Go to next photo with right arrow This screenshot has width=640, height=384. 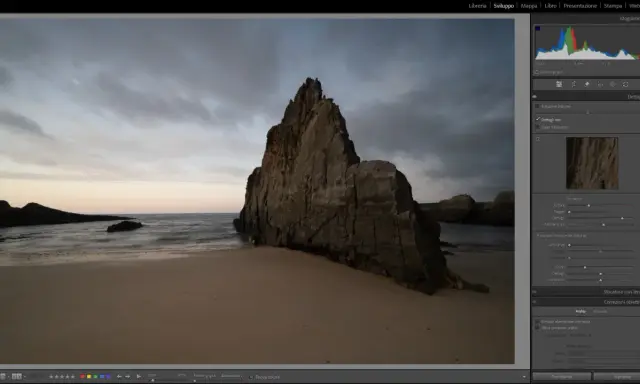[128, 376]
